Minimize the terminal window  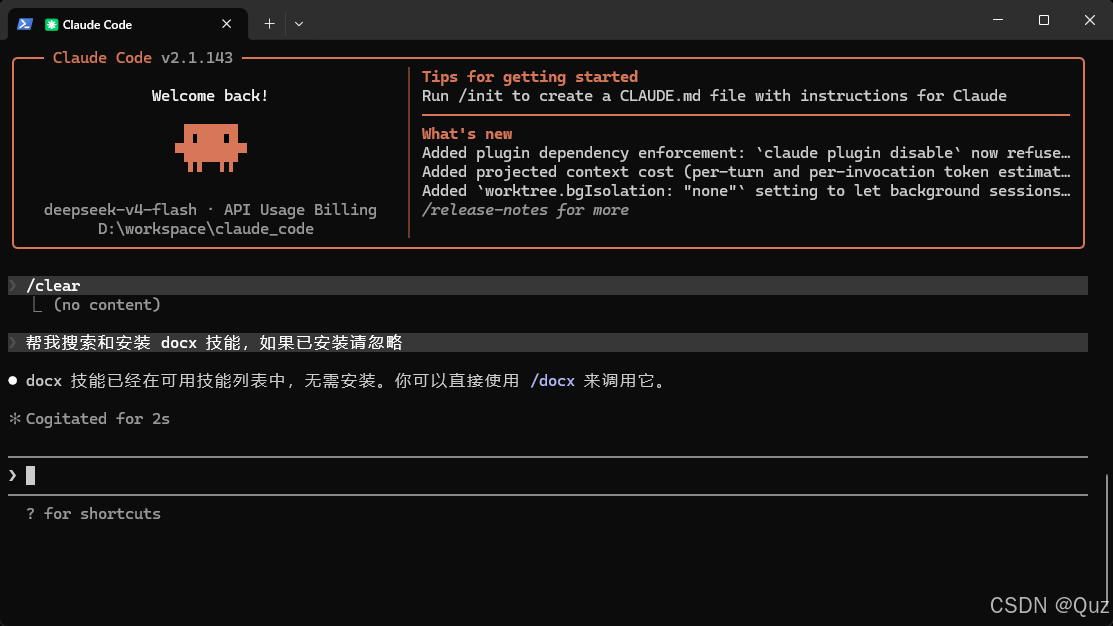tap(998, 20)
